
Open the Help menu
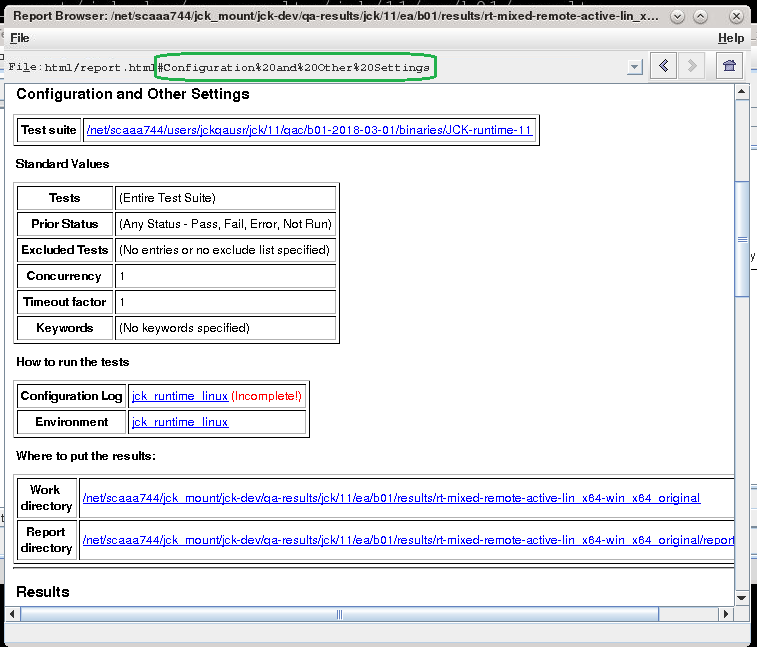tap(731, 38)
